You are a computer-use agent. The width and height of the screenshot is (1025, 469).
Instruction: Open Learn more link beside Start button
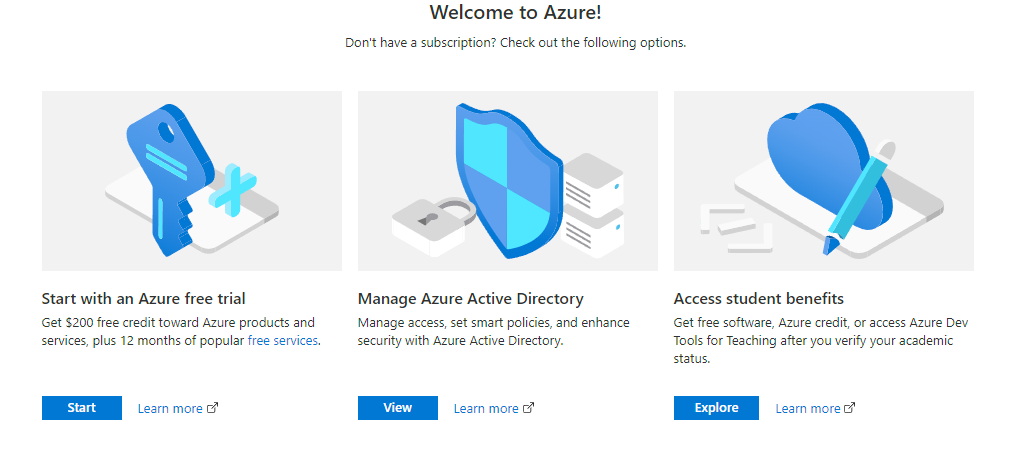pyautogui.click(x=170, y=409)
